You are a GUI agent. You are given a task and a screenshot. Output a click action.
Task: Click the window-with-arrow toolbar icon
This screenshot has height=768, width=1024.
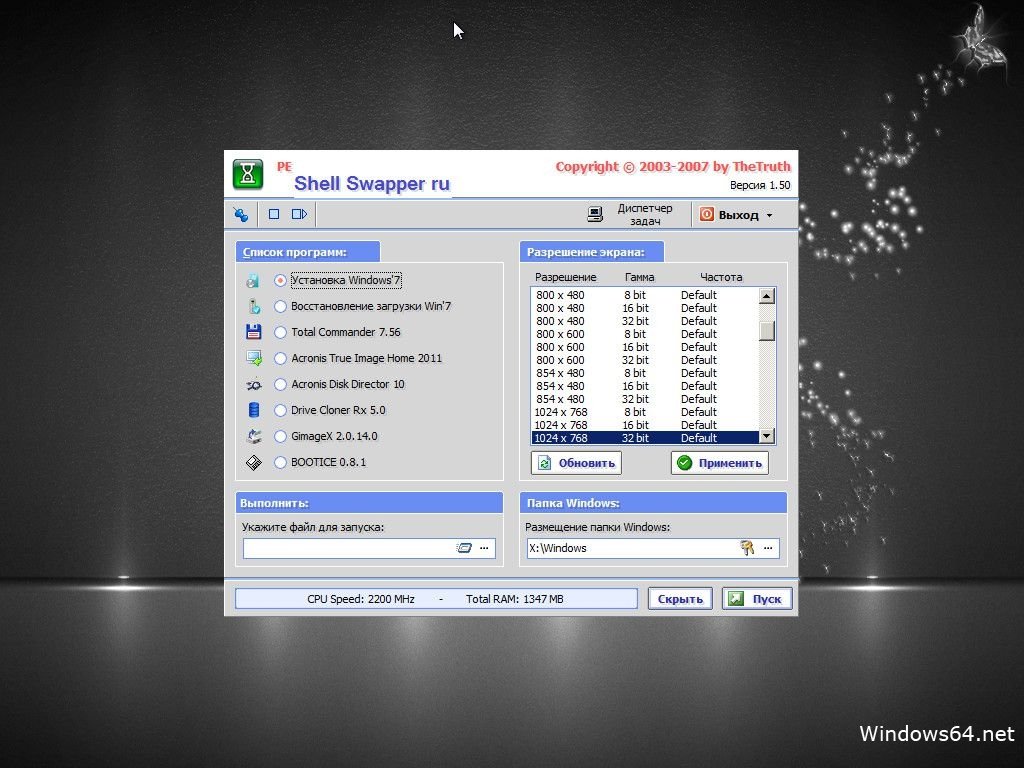(x=299, y=214)
